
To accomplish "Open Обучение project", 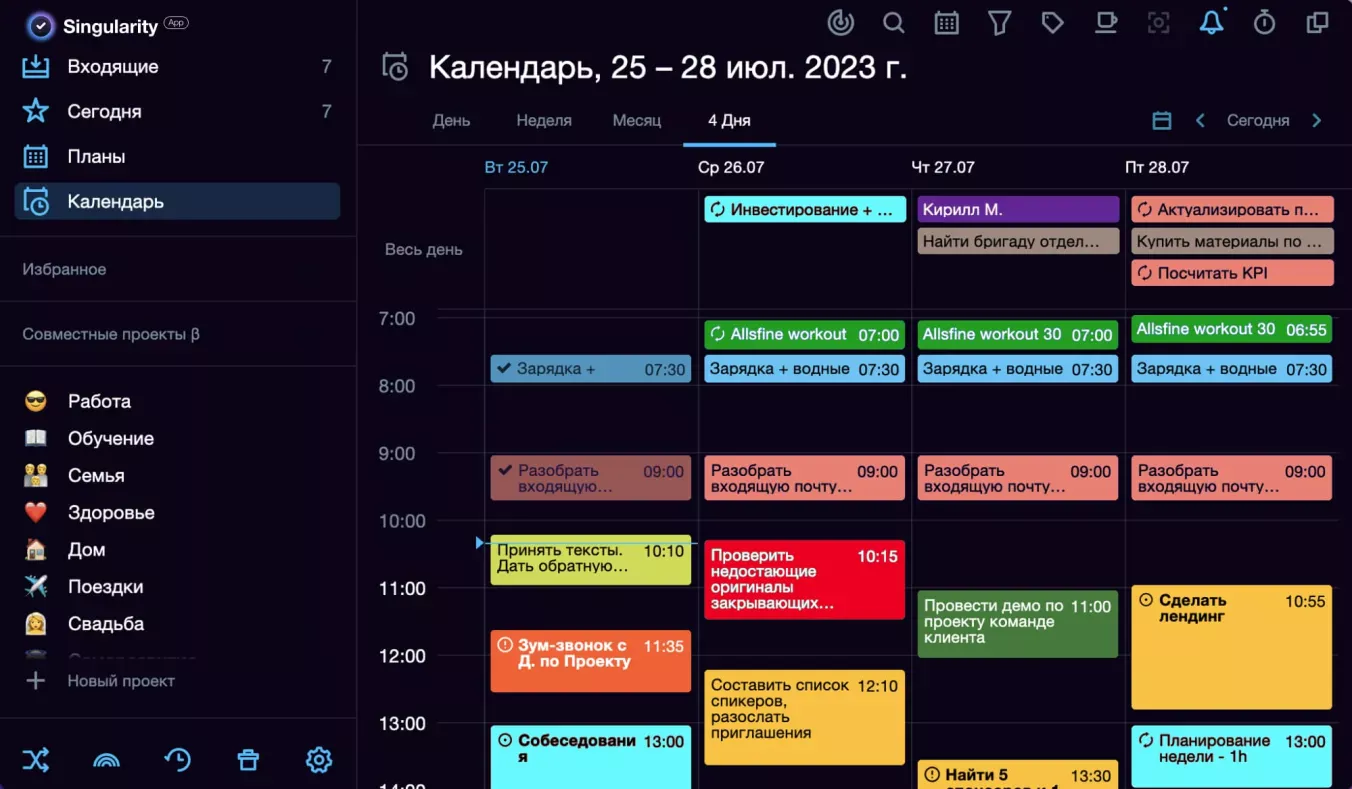I will point(110,438).
